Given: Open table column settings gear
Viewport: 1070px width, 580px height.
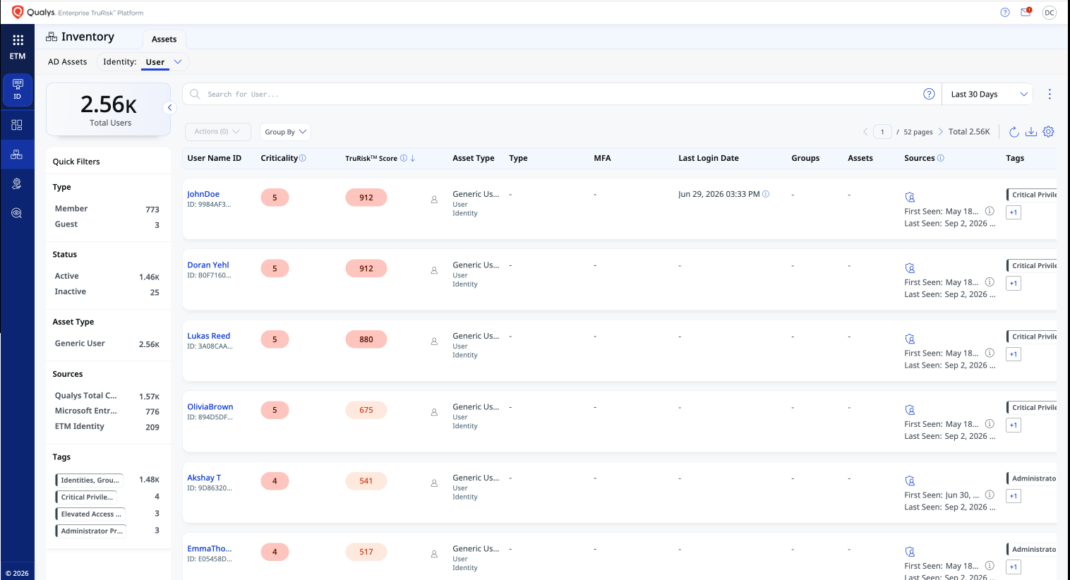Looking at the screenshot, I should 1049,132.
